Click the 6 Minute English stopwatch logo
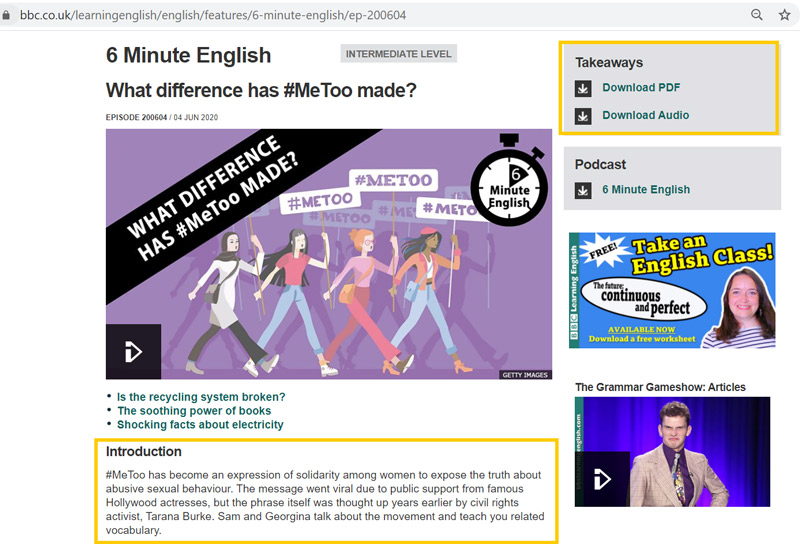 pyautogui.click(x=508, y=183)
